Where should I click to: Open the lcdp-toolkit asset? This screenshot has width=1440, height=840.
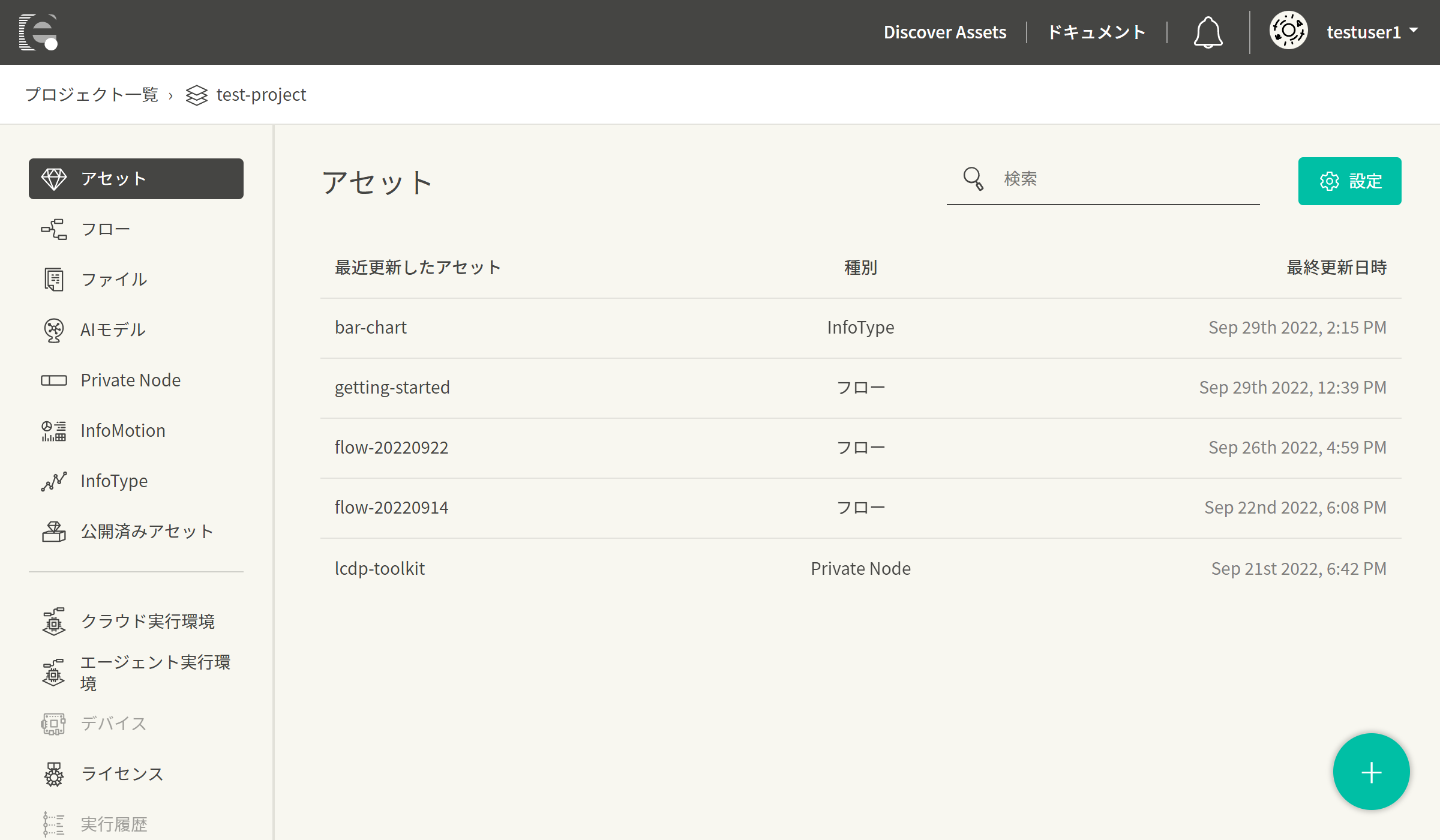click(x=379, y=569)
